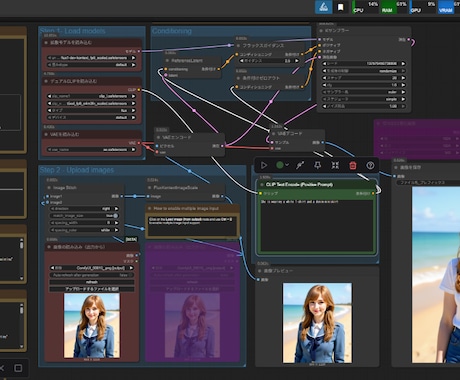
Task: Click the GPU usage monitor
Action: [x=423, y=7]
